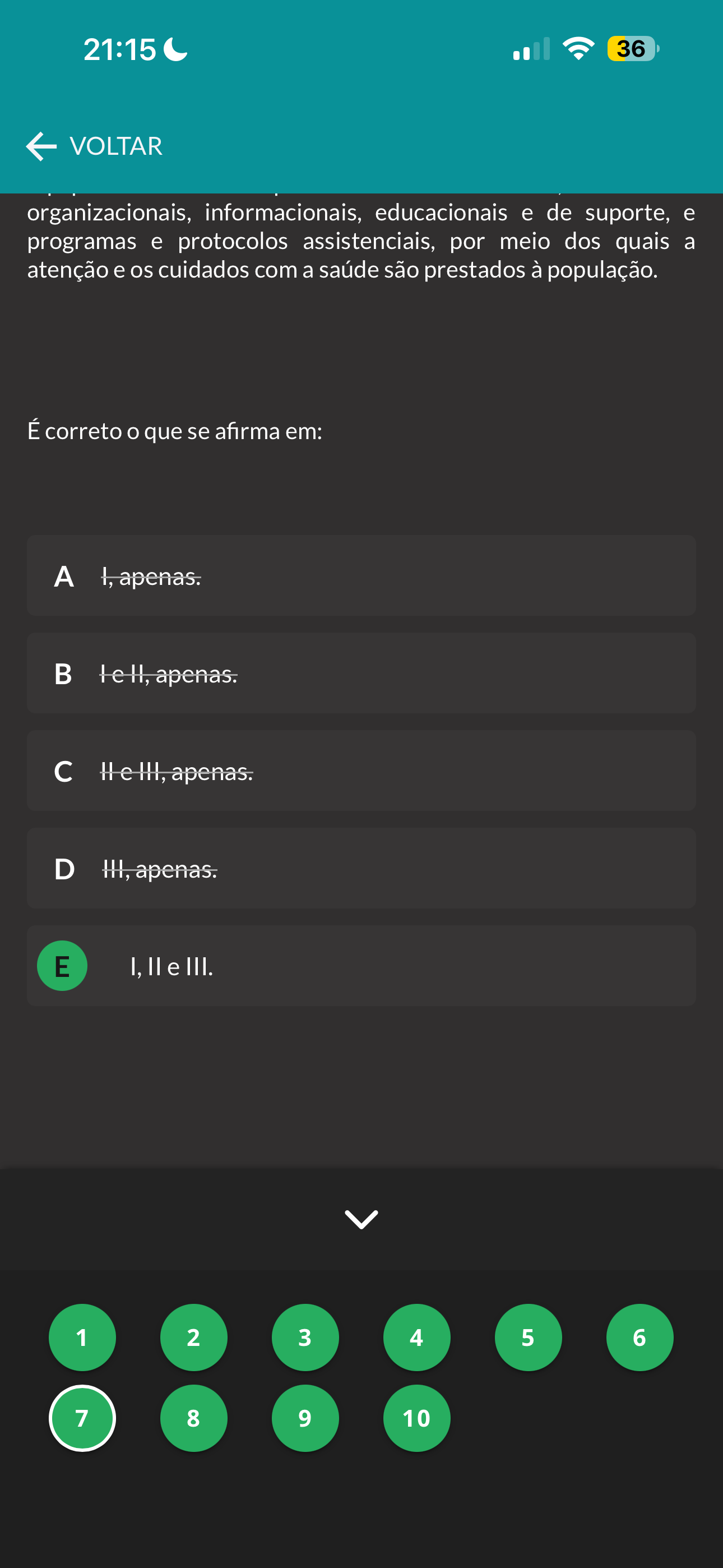Select answer E 'I, II e III.'
The width and height of the screenshot is (723, 1568).
tap(361, 966)
